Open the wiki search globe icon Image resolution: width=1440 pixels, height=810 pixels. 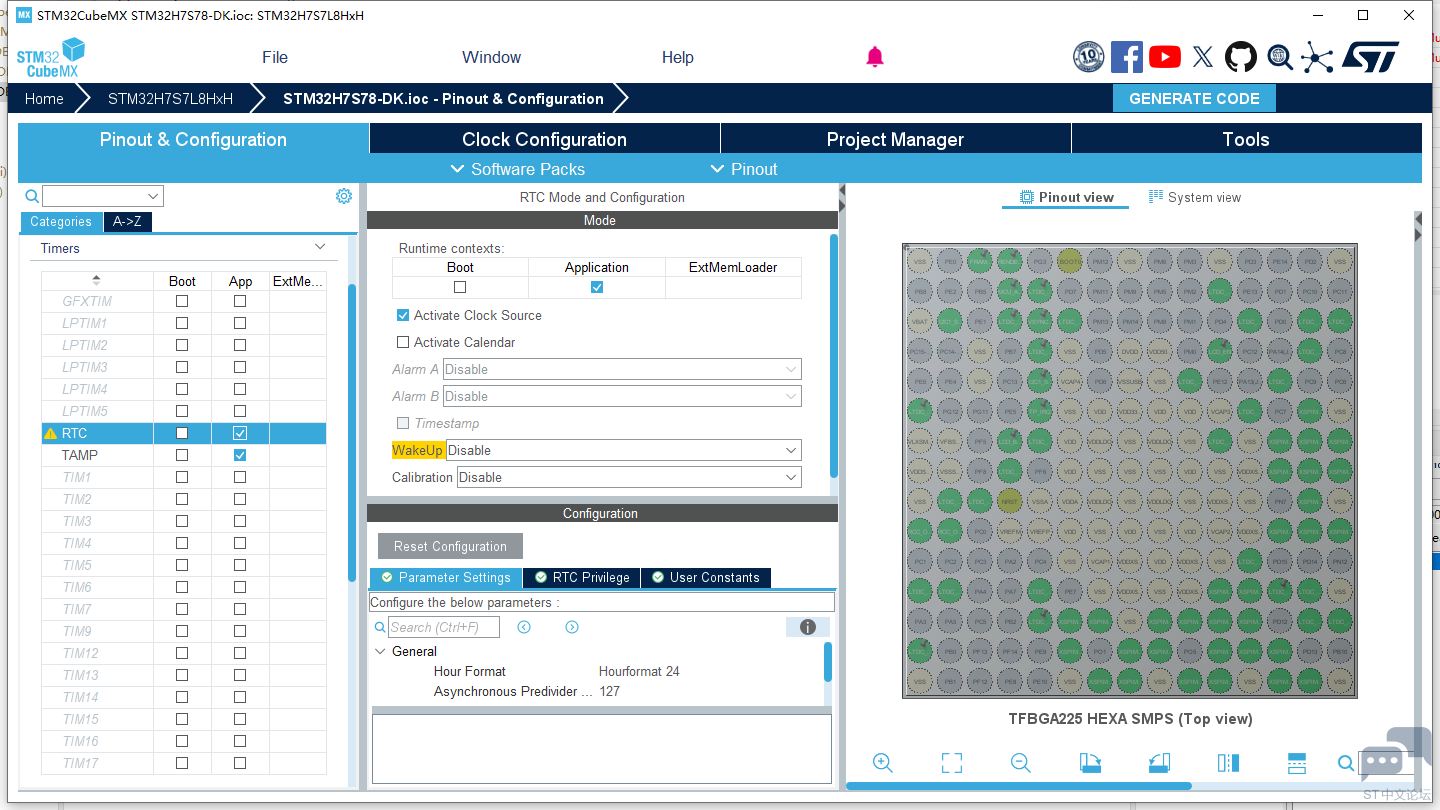pyautogui.click(x=1280, y=57)
